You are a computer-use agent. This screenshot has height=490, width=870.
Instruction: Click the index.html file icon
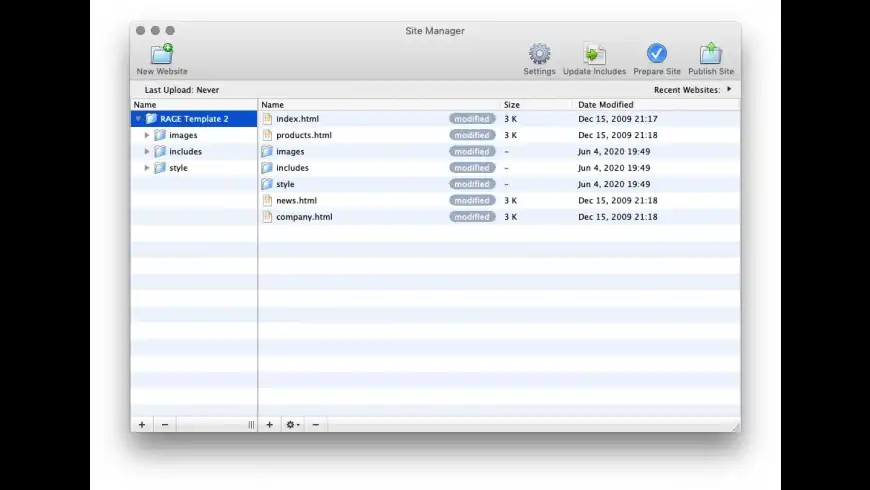pyautogui.click(x=267, y=119)
